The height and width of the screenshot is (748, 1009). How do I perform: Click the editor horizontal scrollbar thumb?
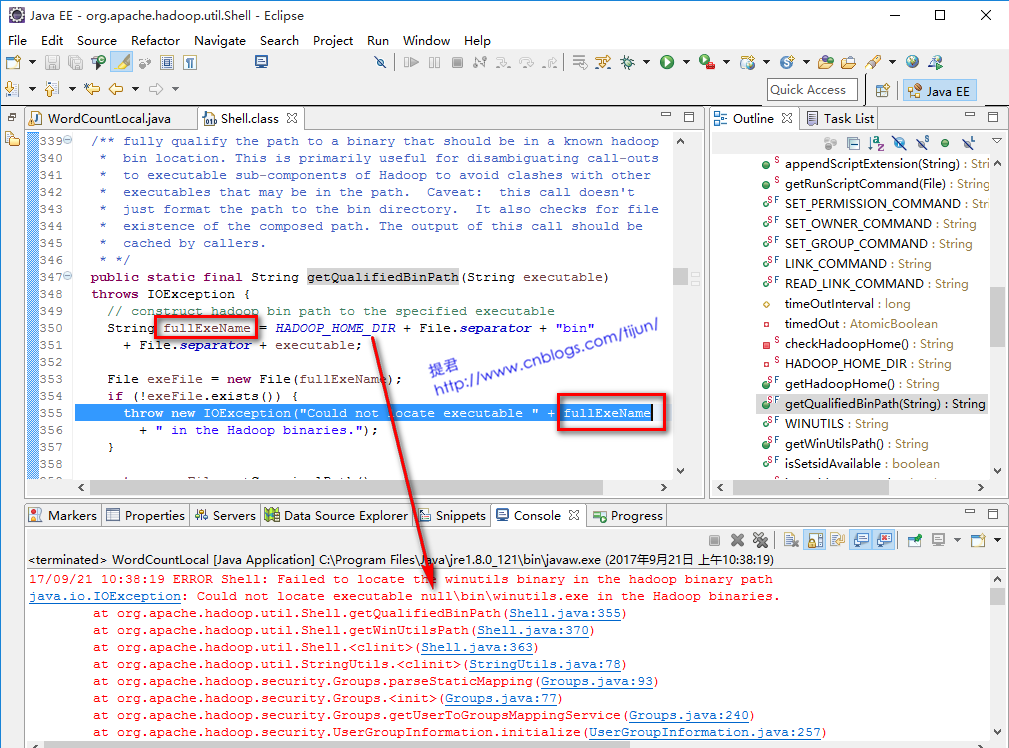tap(346, 488)
